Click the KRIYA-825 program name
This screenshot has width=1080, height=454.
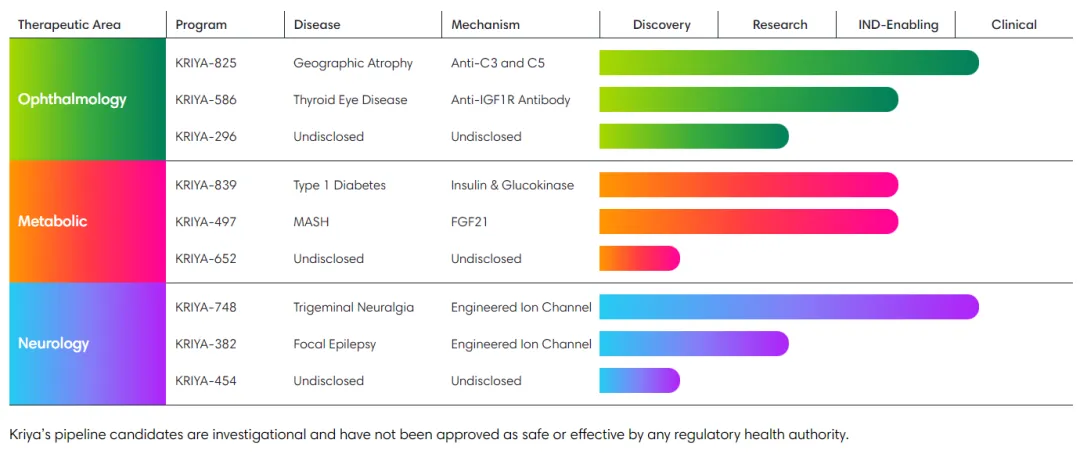206,63
